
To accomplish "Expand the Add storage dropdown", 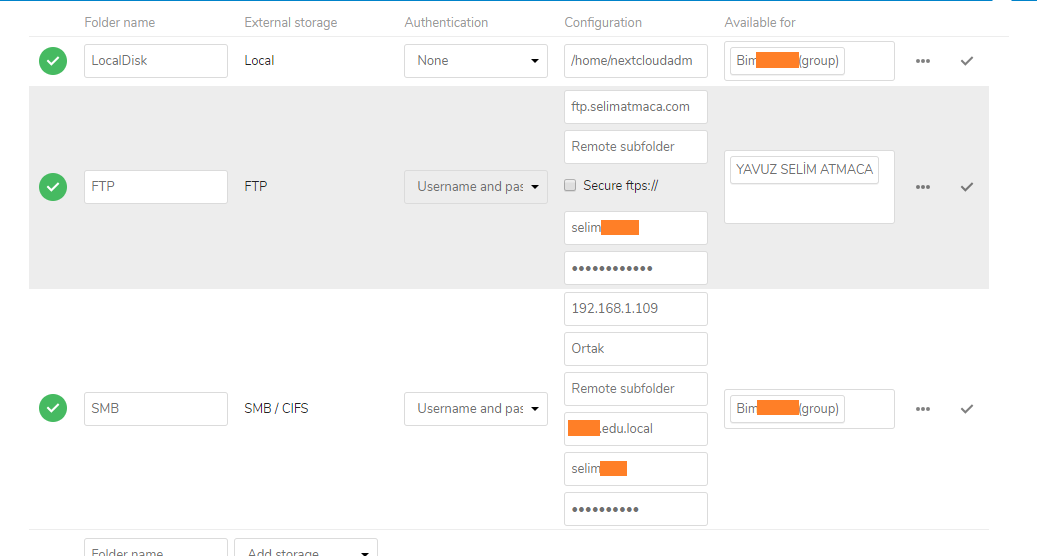I will pyautogui.click(x=305, y=550).
